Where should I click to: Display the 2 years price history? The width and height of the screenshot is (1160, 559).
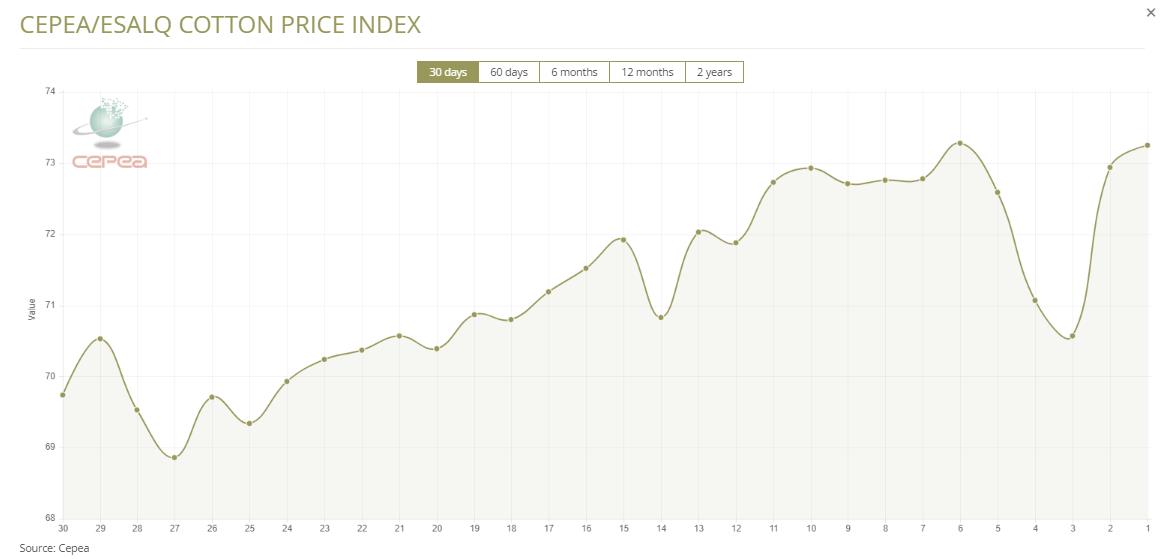pos(714,72)
